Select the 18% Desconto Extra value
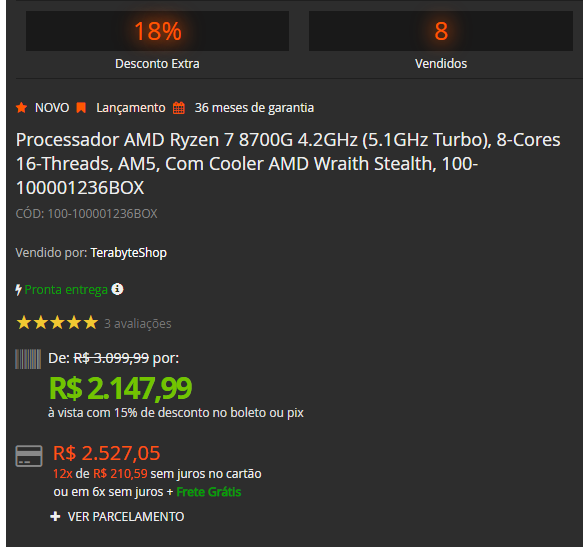The width and height of the screenshot is (583, 547). click(158, 31)
